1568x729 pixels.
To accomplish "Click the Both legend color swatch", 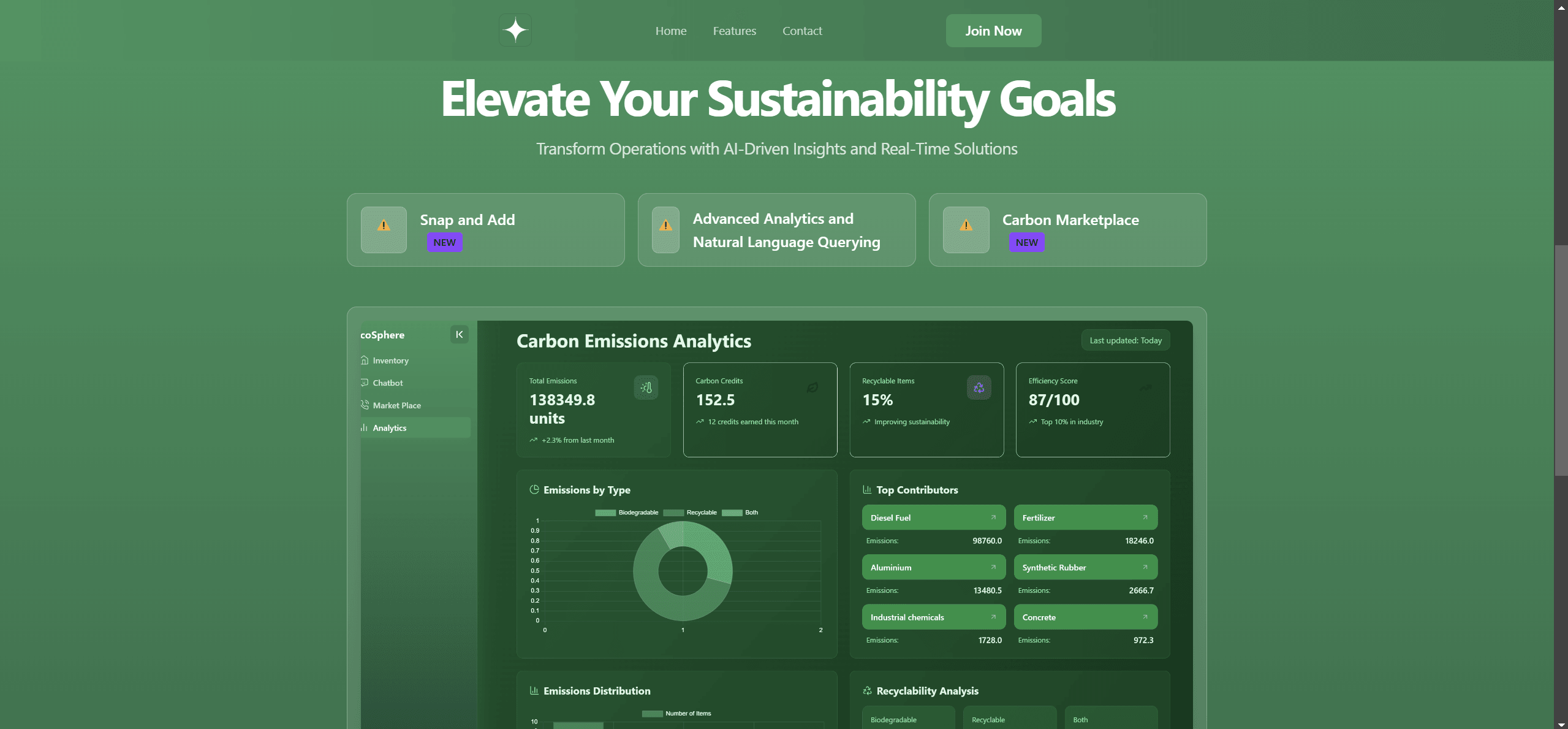I will (x=732, y=513).
